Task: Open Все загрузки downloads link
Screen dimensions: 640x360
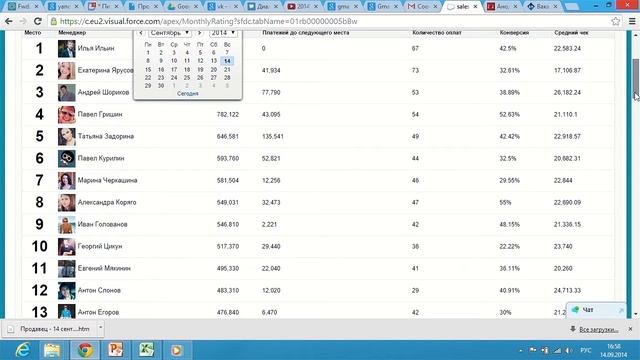Action: pos(599,329)
